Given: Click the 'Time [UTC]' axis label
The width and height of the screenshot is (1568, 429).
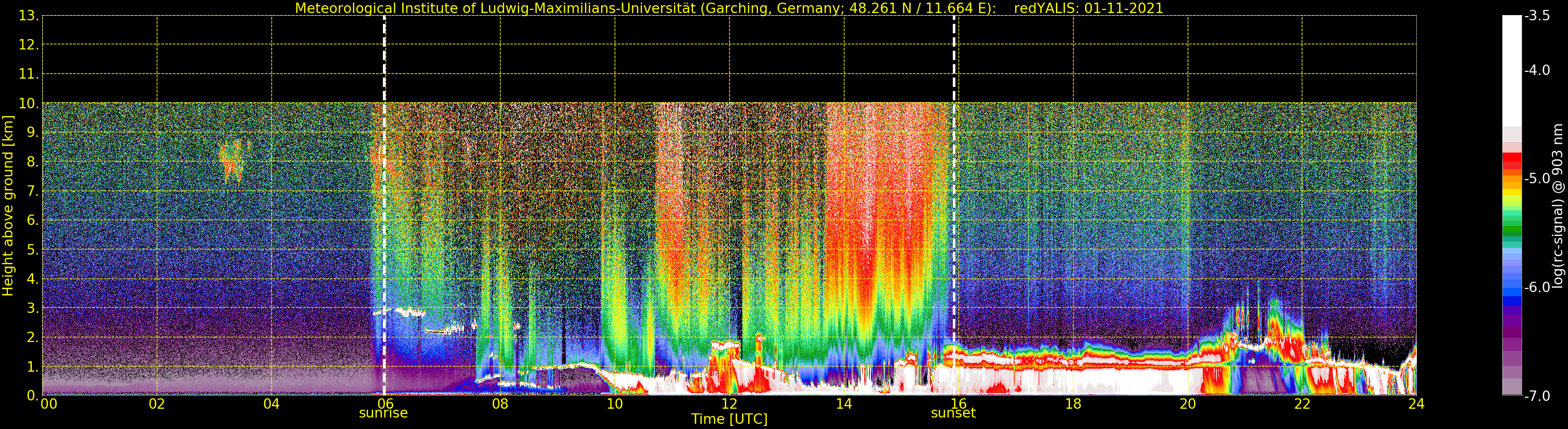Looking at the screenshot, I should pos(729,419).
